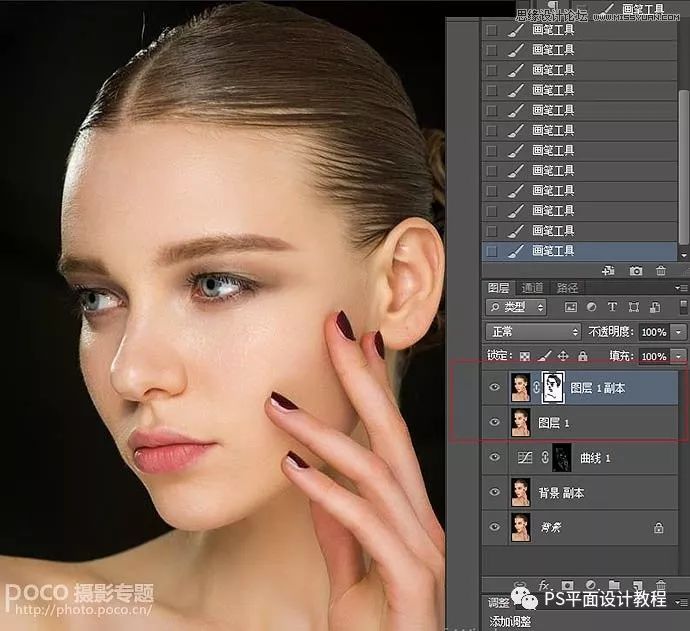Hide the 背景 副本 layer
This screenshot has height=631, width=690.
pos(494,492)
